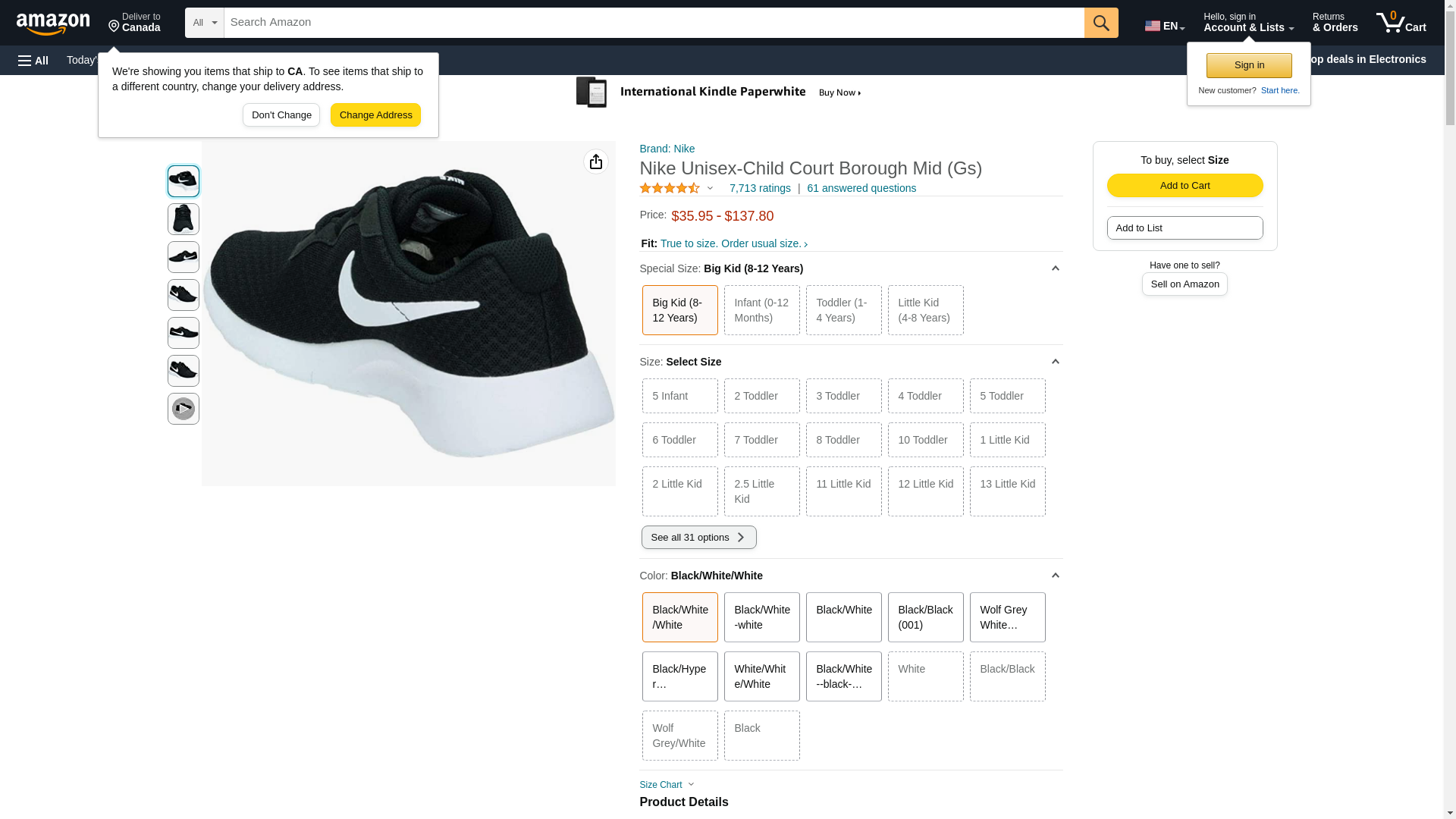
Task: Select the Little Kid (4-8 Years) size option
Action: click(x=925, y=310)
